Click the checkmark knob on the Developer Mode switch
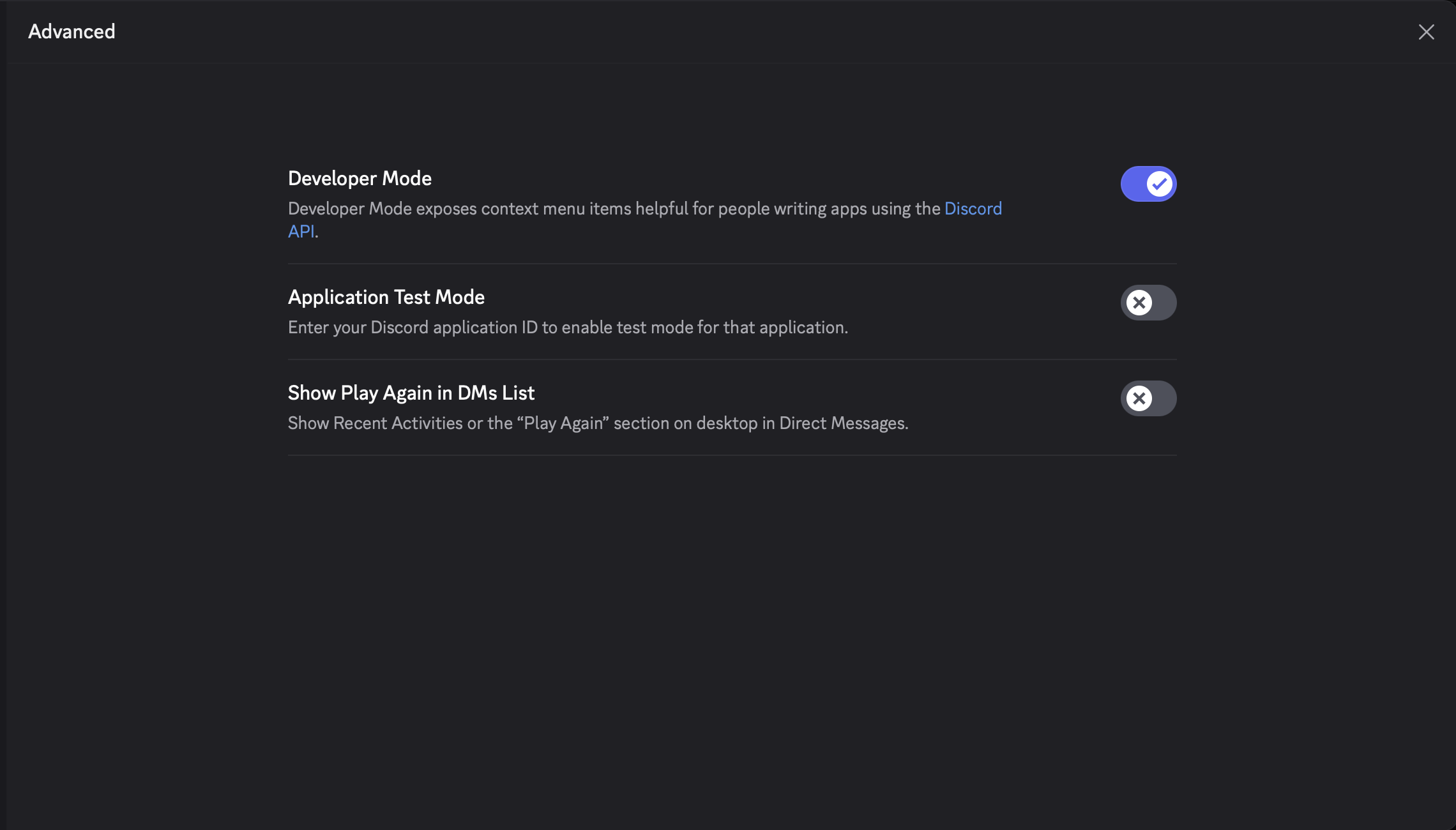The height and width of the screenshot is (830, 1456). pos(1159,184)
